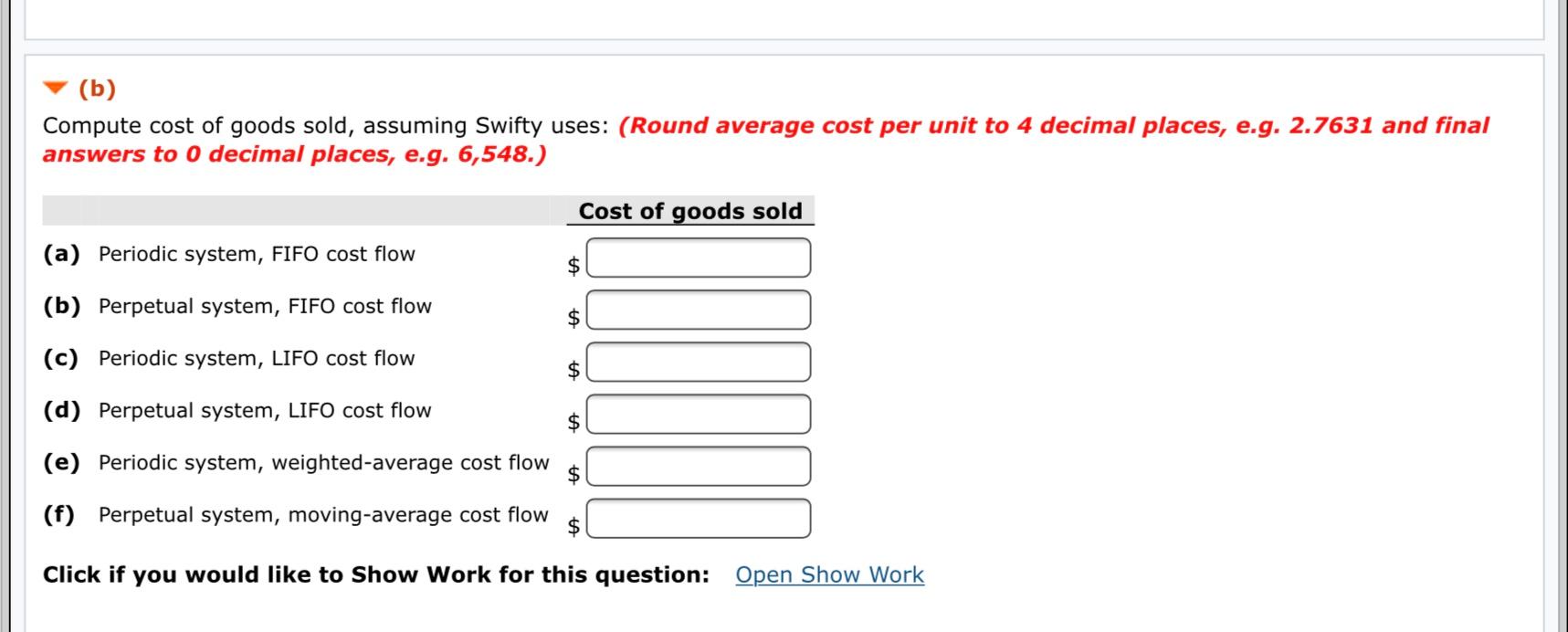The height and width of the screenshot is (632, 1568).
Task: Select the moving-average cost flow answer field
Action: tap(699, 517)
